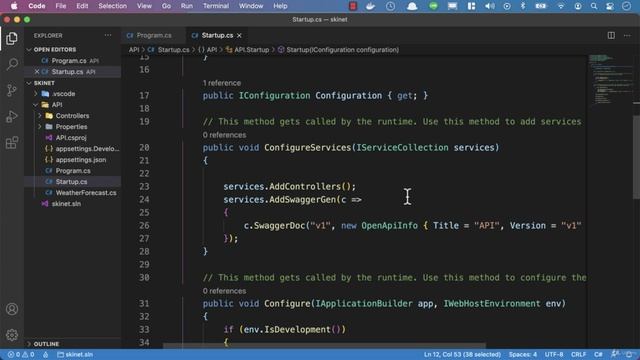Image resolution: width=640 pixels, height=360 pixels.
Task: Change CRLF end-of-line sequence
Action: [578, 355]
